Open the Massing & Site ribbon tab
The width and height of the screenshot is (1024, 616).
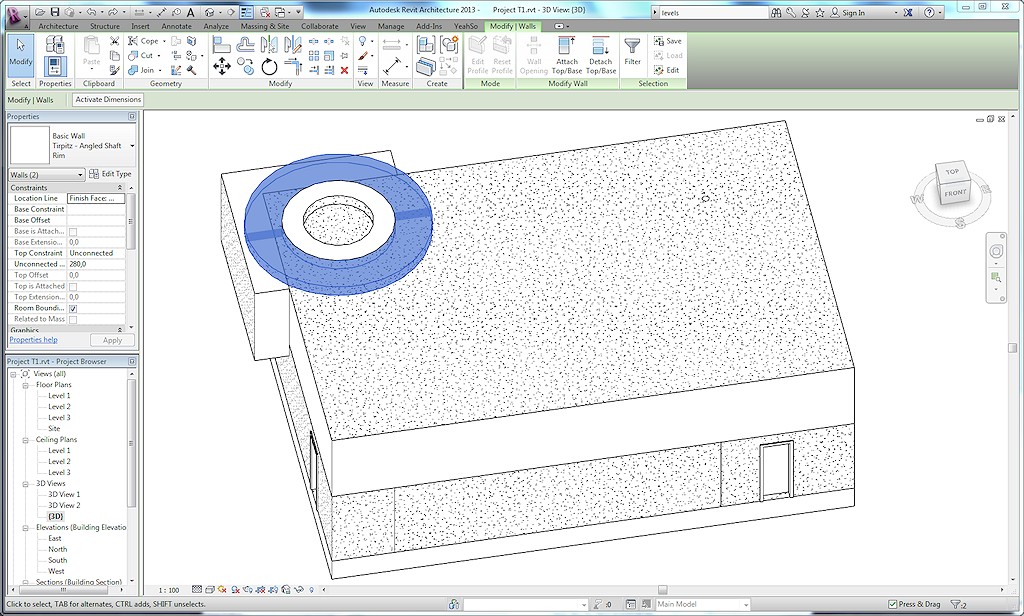point(265,26)
